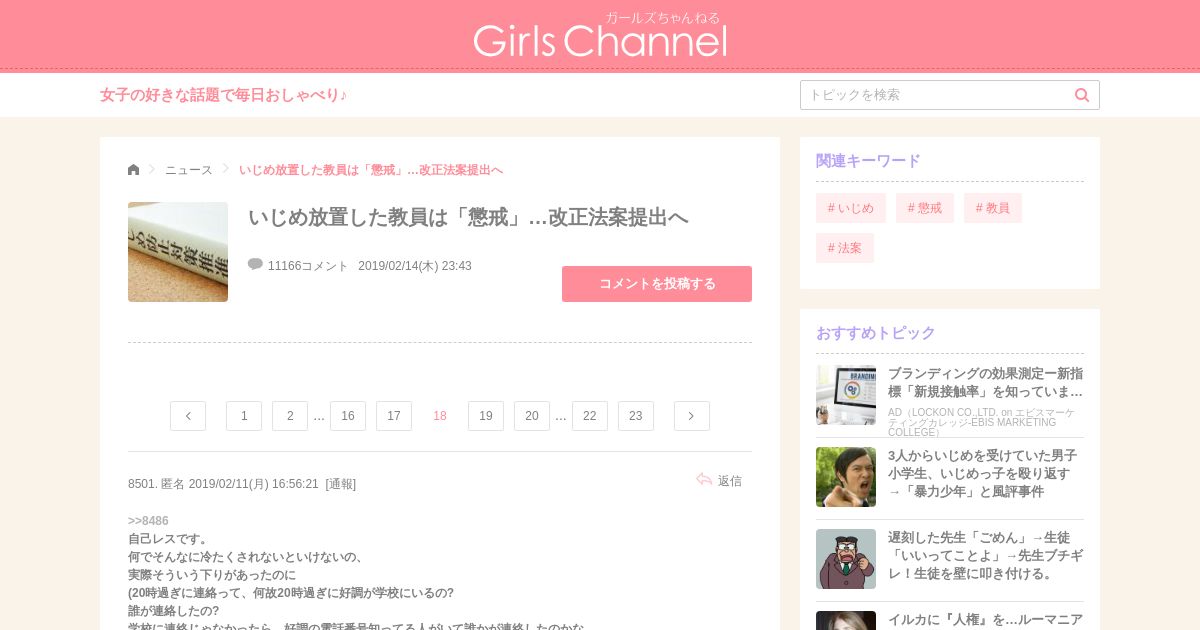
Task: Click the AD (LOCKON CO.,LTD.) attribution text
Action: pos(982,422)
